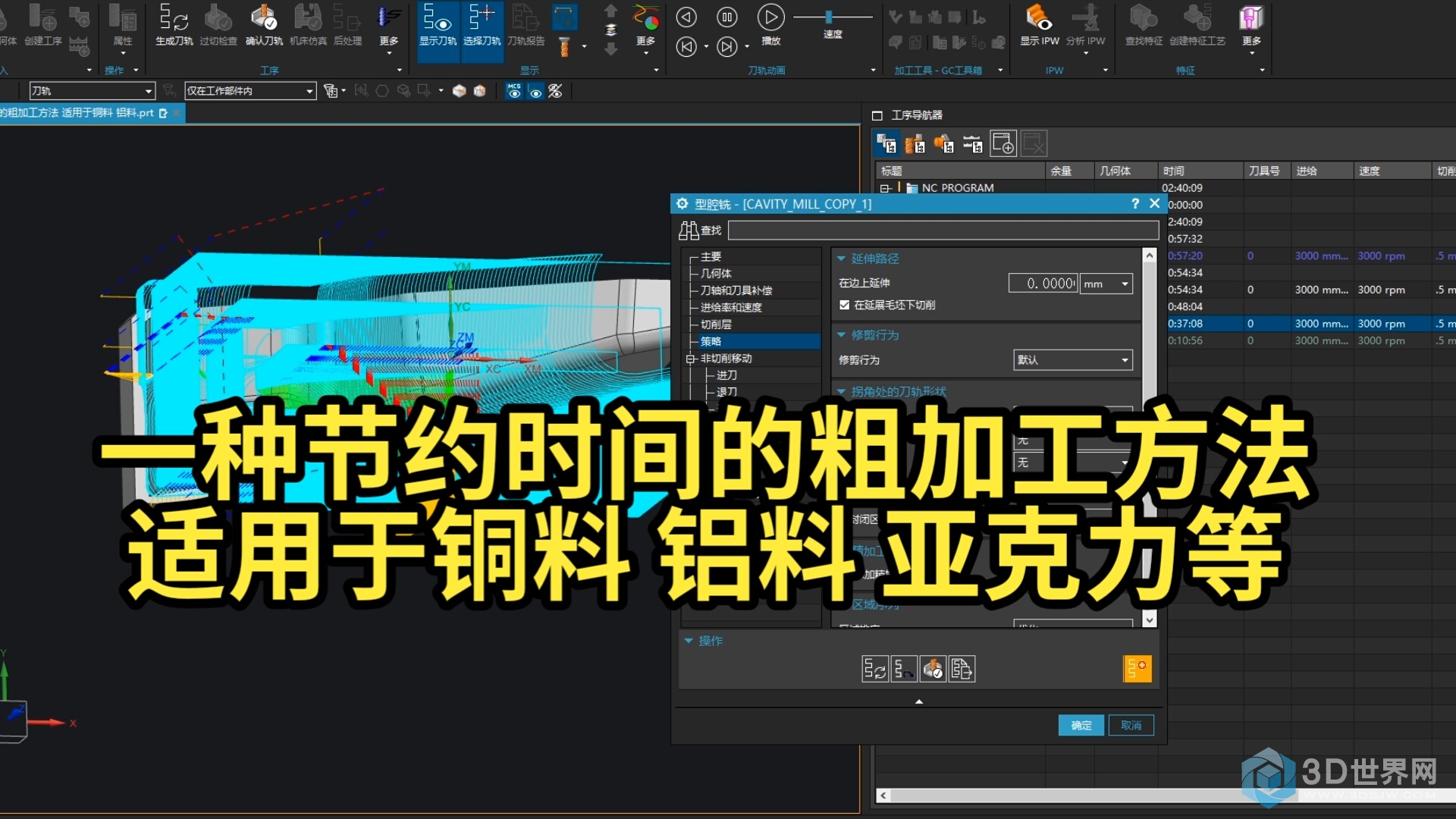The image size is (1456, 819).
Task: Select 策略 in the dialog tree
Action: click(x=711, y=341)
